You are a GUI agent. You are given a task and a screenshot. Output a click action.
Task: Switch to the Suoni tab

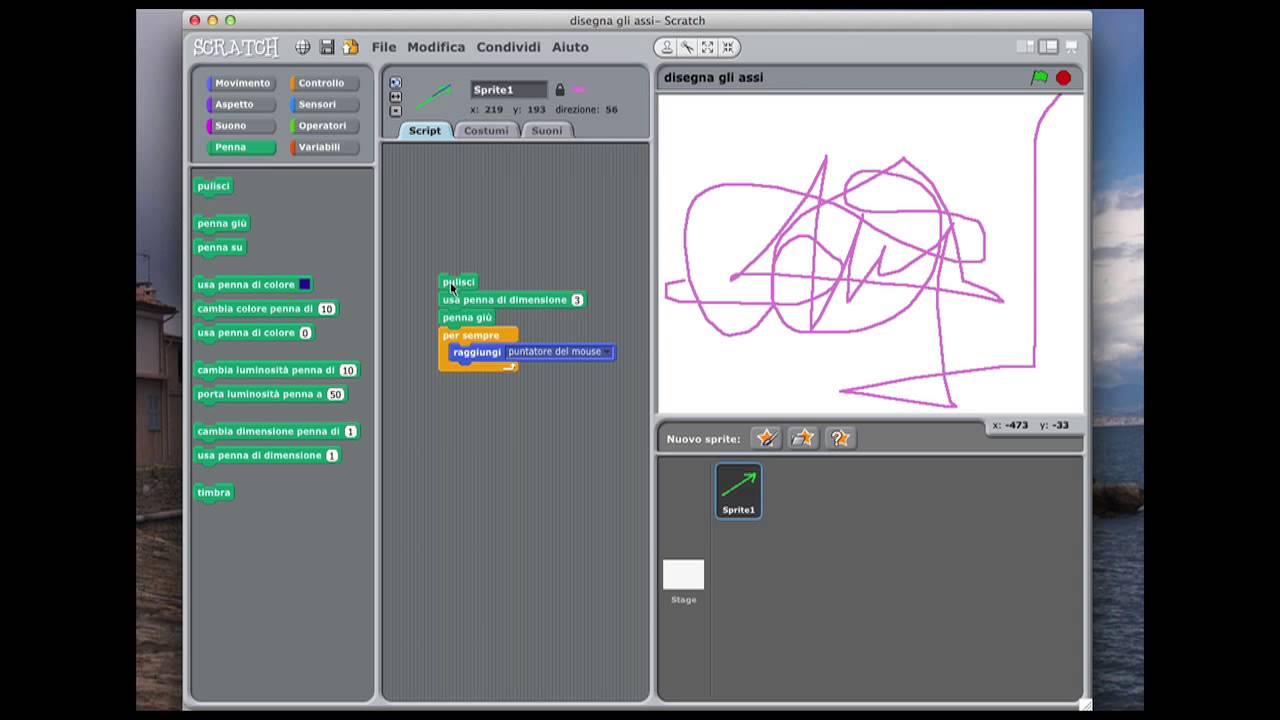pos(546,131)
